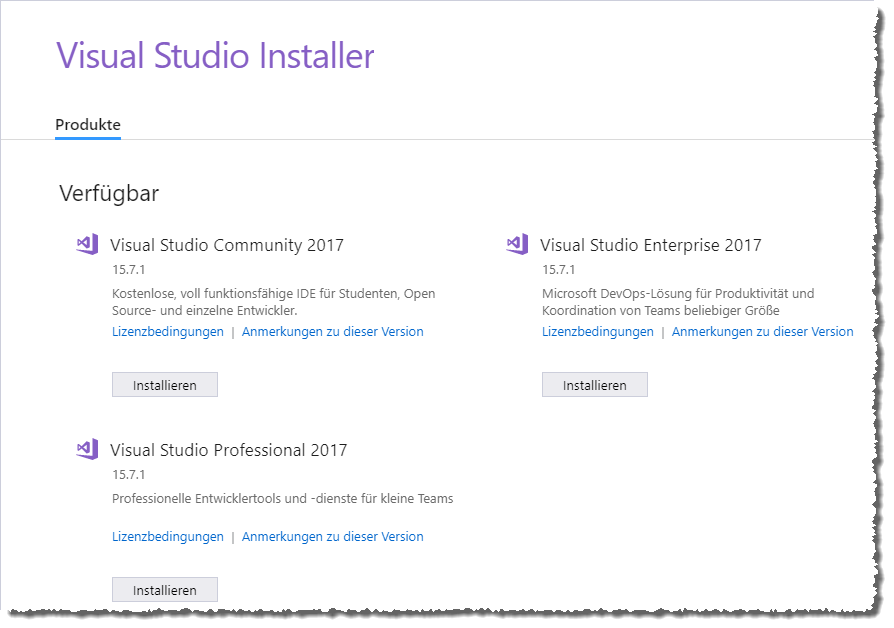The image size is (894, 628).
Task: Install Visual Studio Professional 2017
Action: [x=164, y=589]
